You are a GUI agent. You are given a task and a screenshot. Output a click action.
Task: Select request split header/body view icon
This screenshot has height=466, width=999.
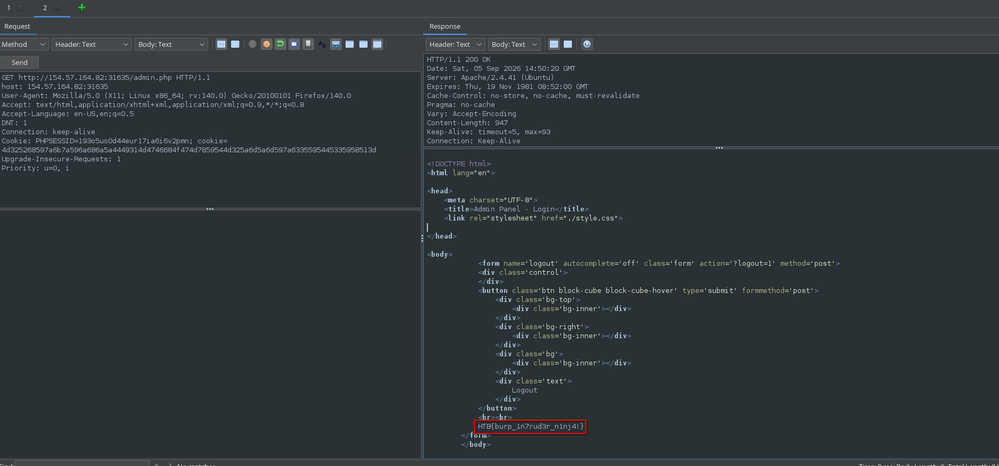coord(222,45)
